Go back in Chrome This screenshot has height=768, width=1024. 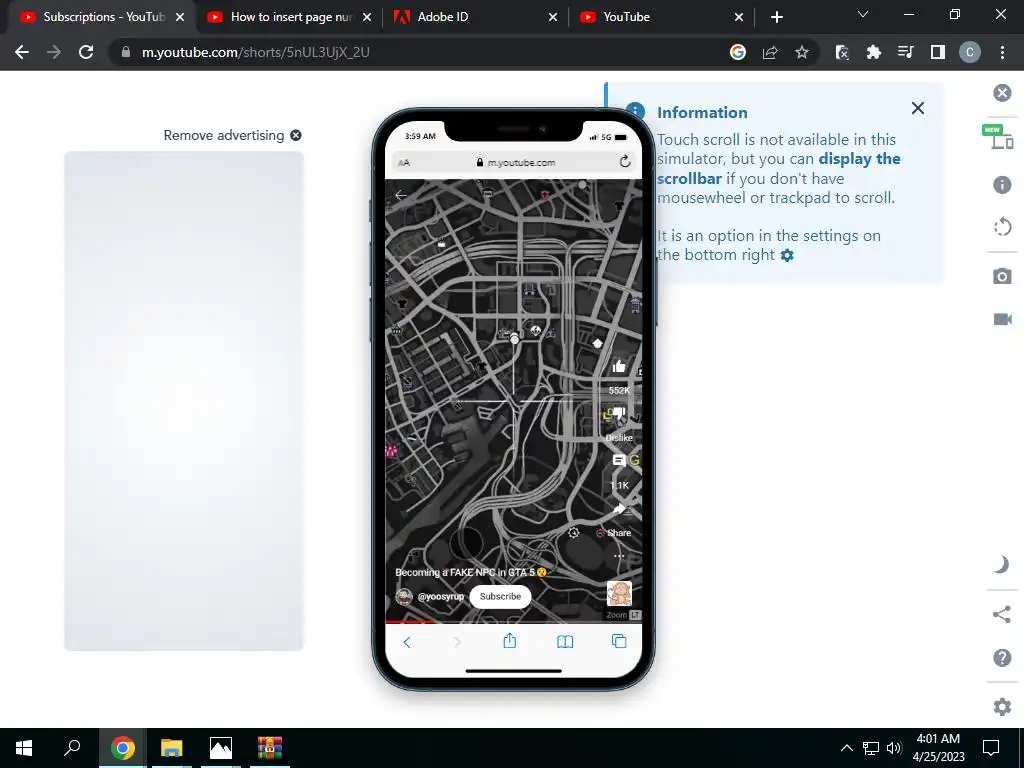point(22,52)
